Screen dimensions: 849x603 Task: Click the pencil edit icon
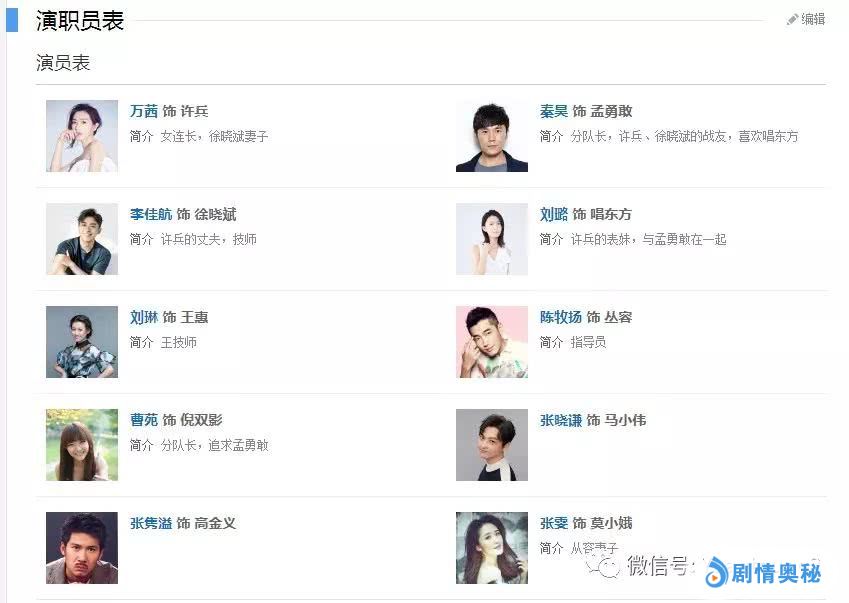(792, 19)
